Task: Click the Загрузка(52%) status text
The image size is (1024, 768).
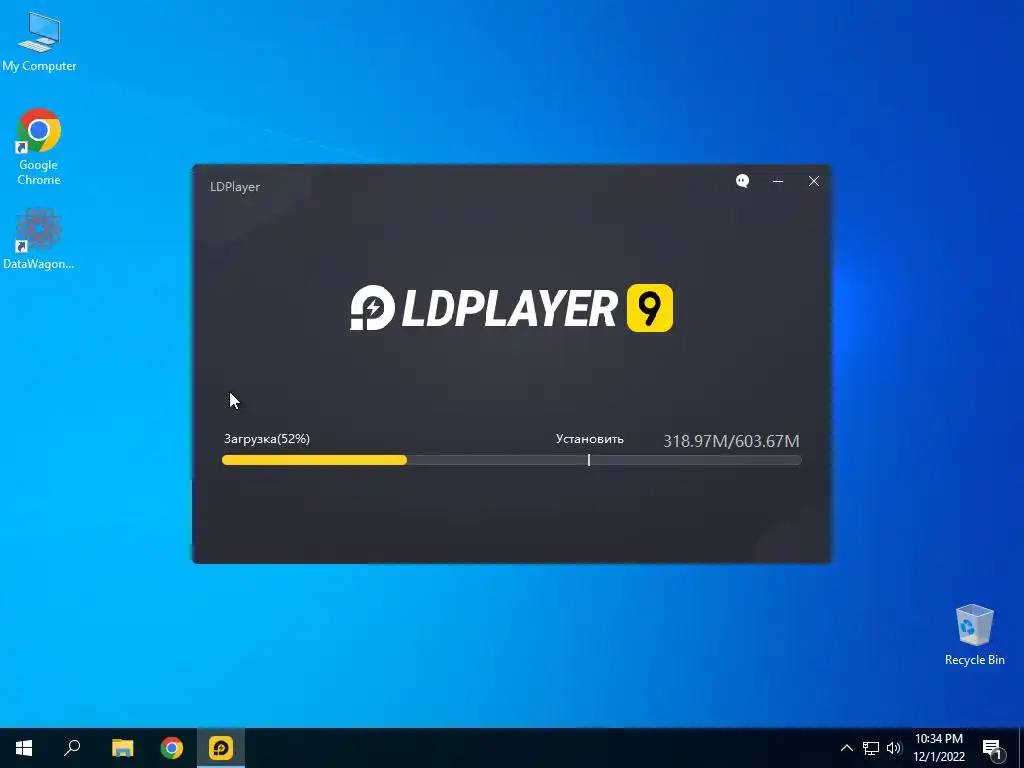Action: pyautogui.click(x=266, y=439)
